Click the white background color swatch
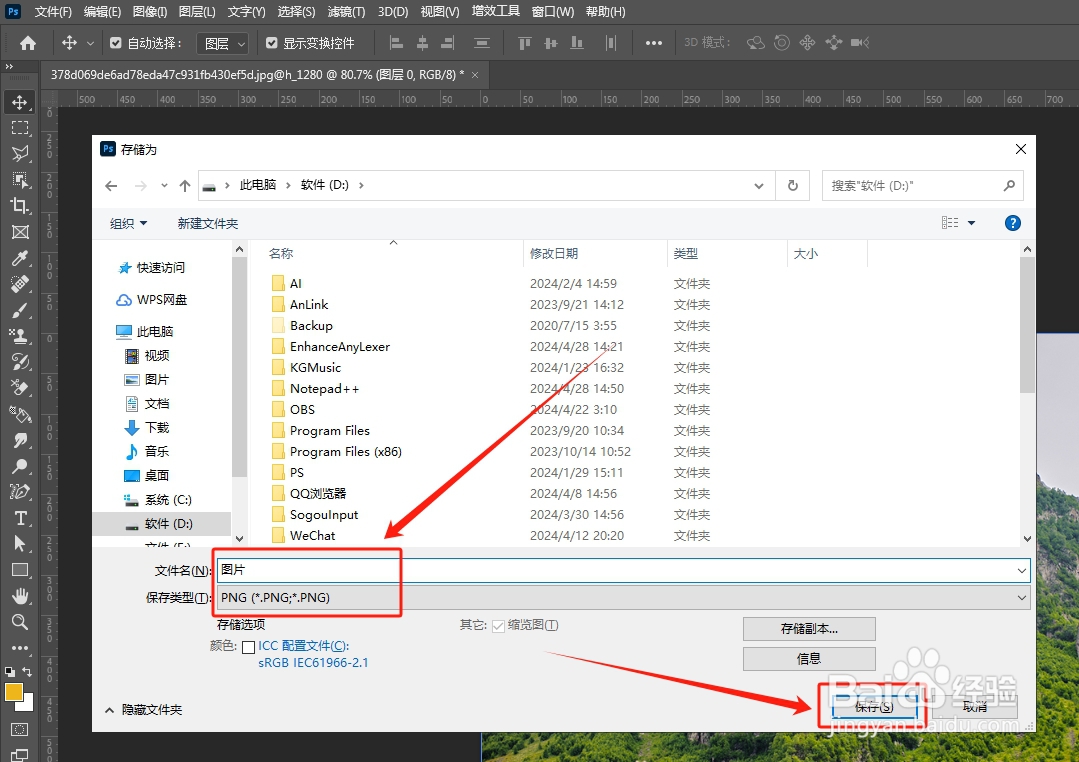Screen dimensions: 1079x762 pyautogui.click(x=27, y=705)
